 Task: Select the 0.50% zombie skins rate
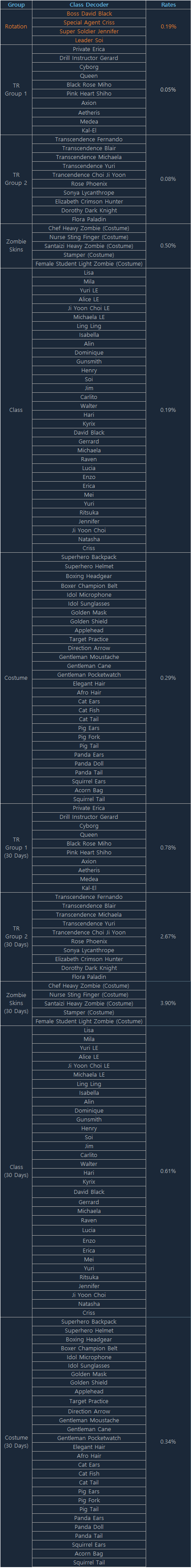tap(168, 246)
